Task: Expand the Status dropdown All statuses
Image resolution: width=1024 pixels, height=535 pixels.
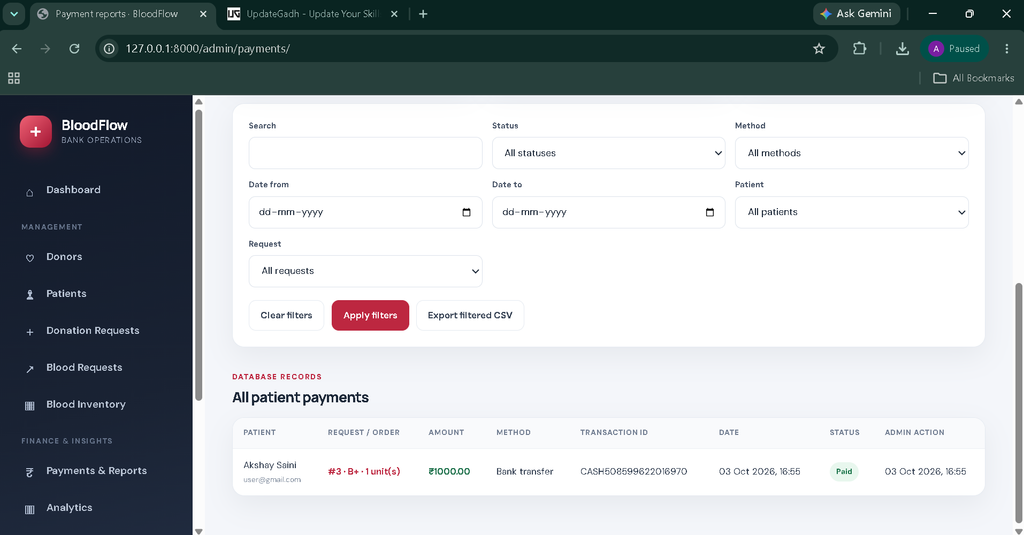Action: click(x=609, y=153)
